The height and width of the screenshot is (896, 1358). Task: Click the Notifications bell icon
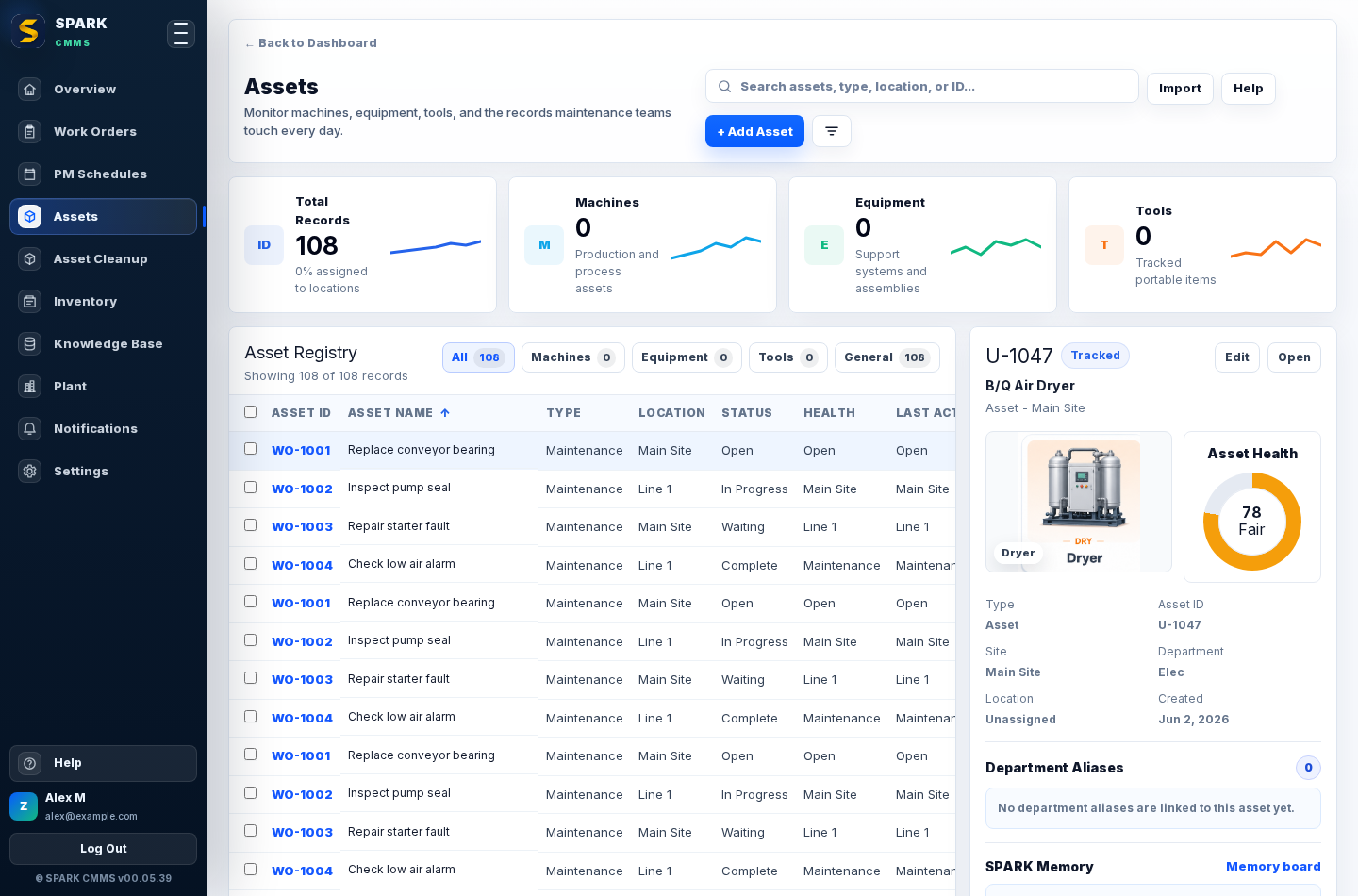tap(30, 429)
